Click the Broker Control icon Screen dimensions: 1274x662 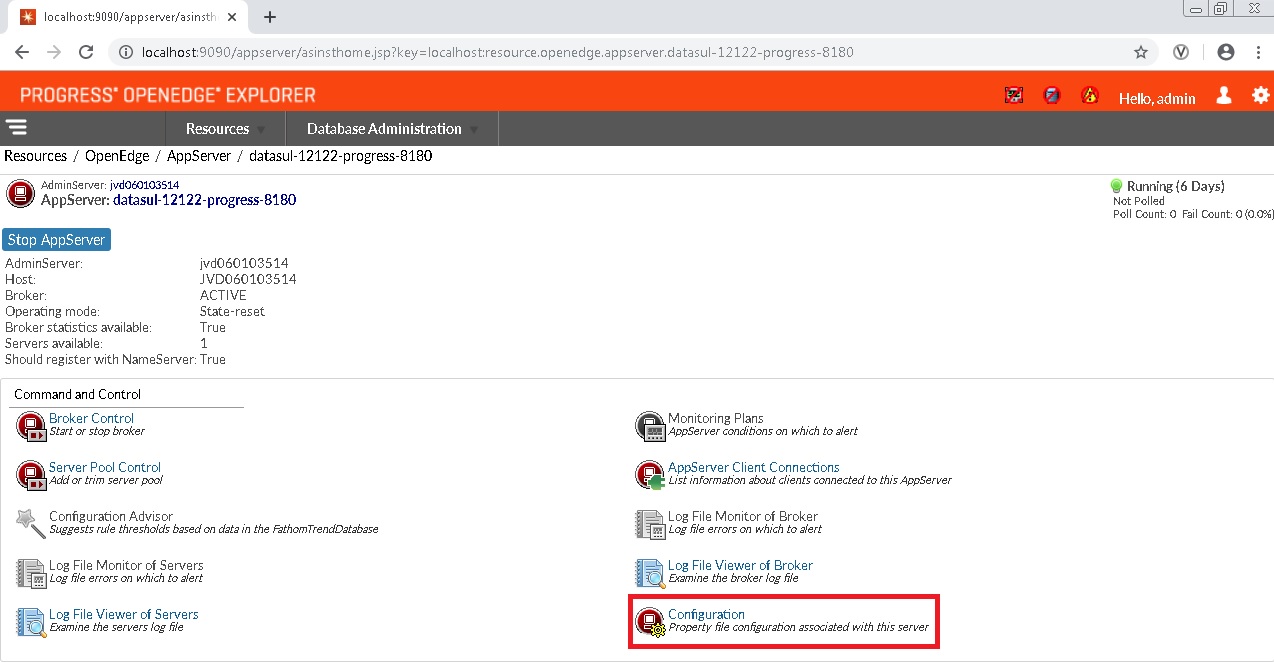pos(31,426)
